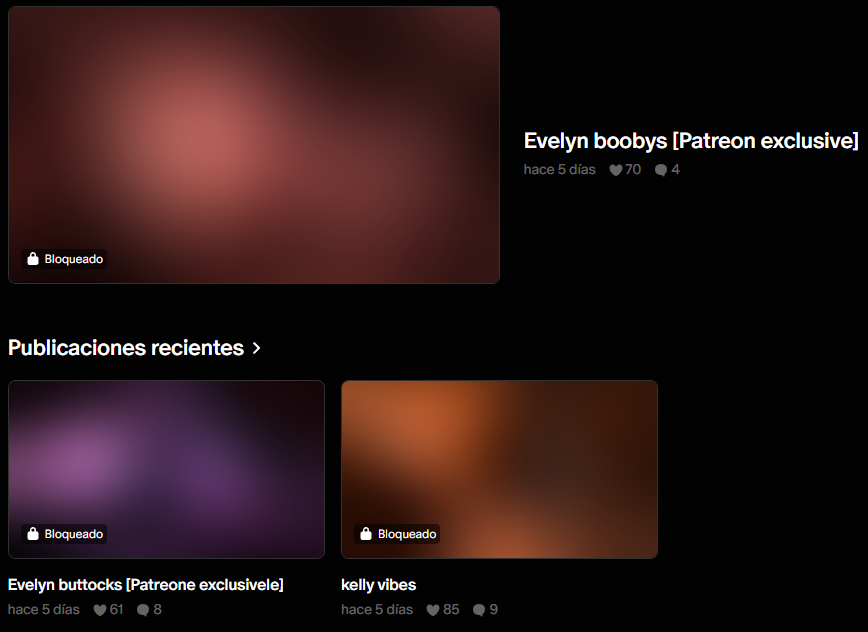The width and height of the screenshot is (868, 632).
Task: Expand Publicaciones recientes using the chevron arrow
Action: [x=257, y=348]
